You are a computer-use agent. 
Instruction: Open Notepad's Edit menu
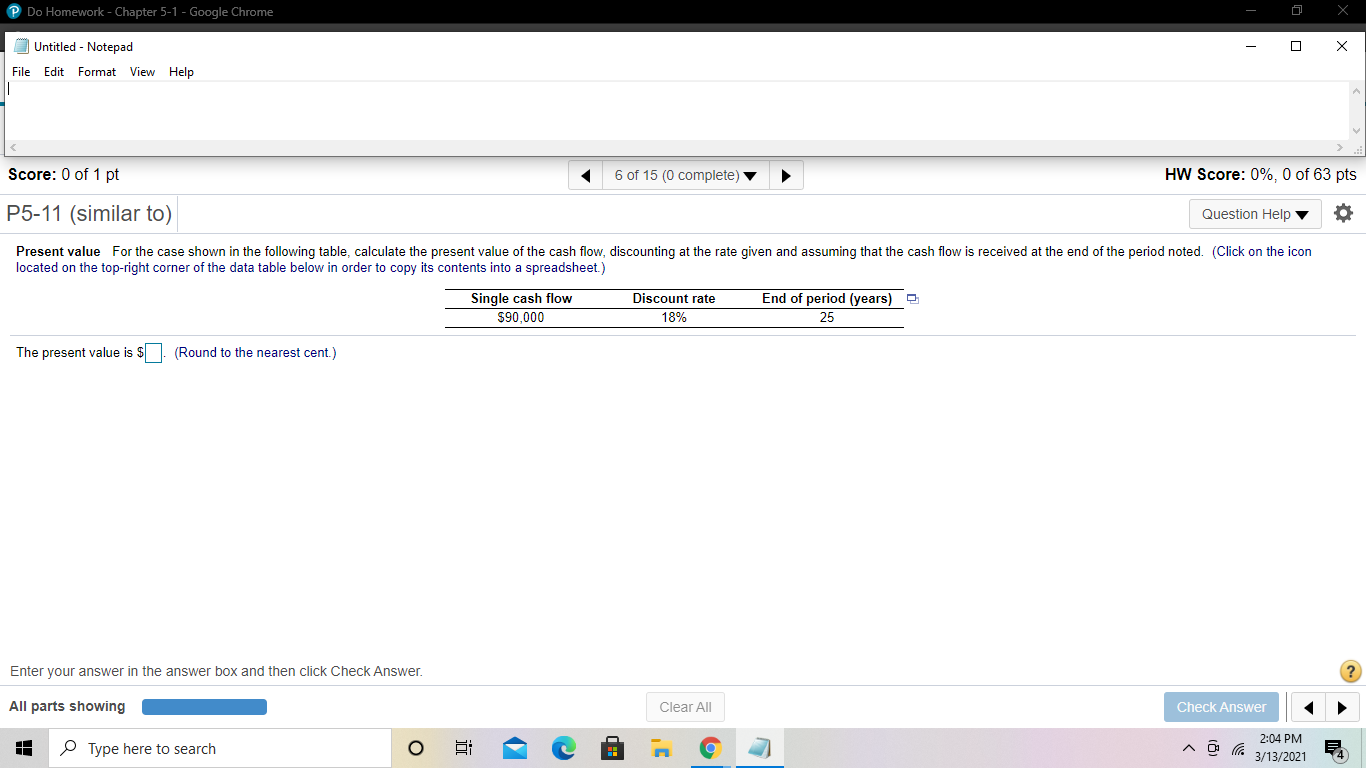click(54, 71)
